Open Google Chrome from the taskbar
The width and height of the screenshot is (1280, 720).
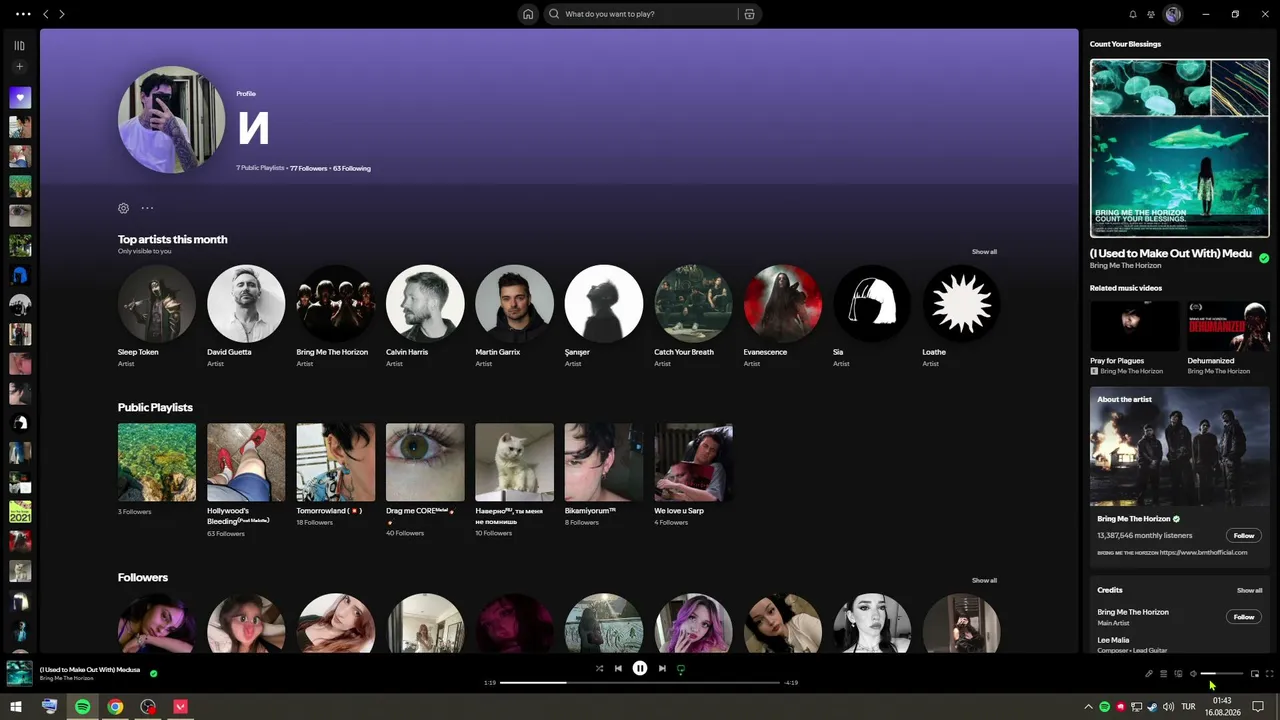point(115,707)
